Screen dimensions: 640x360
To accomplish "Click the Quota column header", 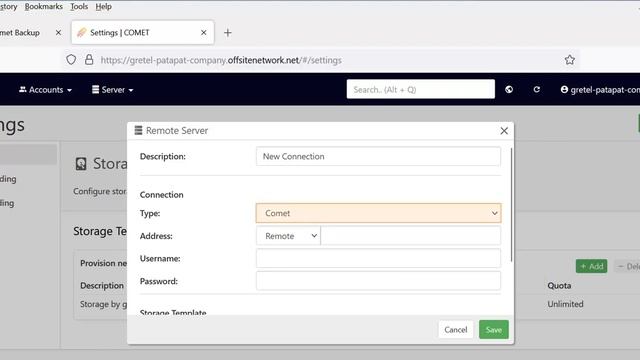I will (559, 285).
